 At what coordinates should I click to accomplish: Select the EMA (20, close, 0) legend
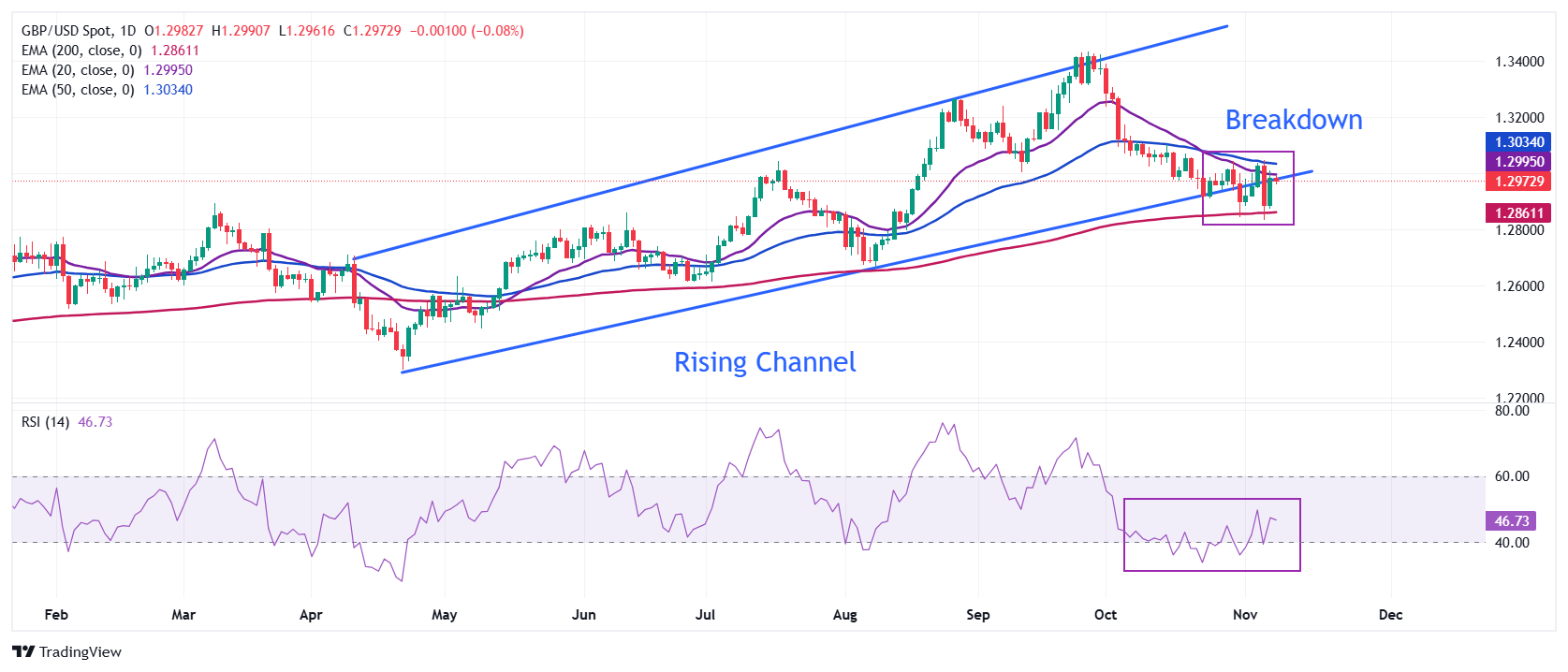pyautogui.click(x=78, y=70)
